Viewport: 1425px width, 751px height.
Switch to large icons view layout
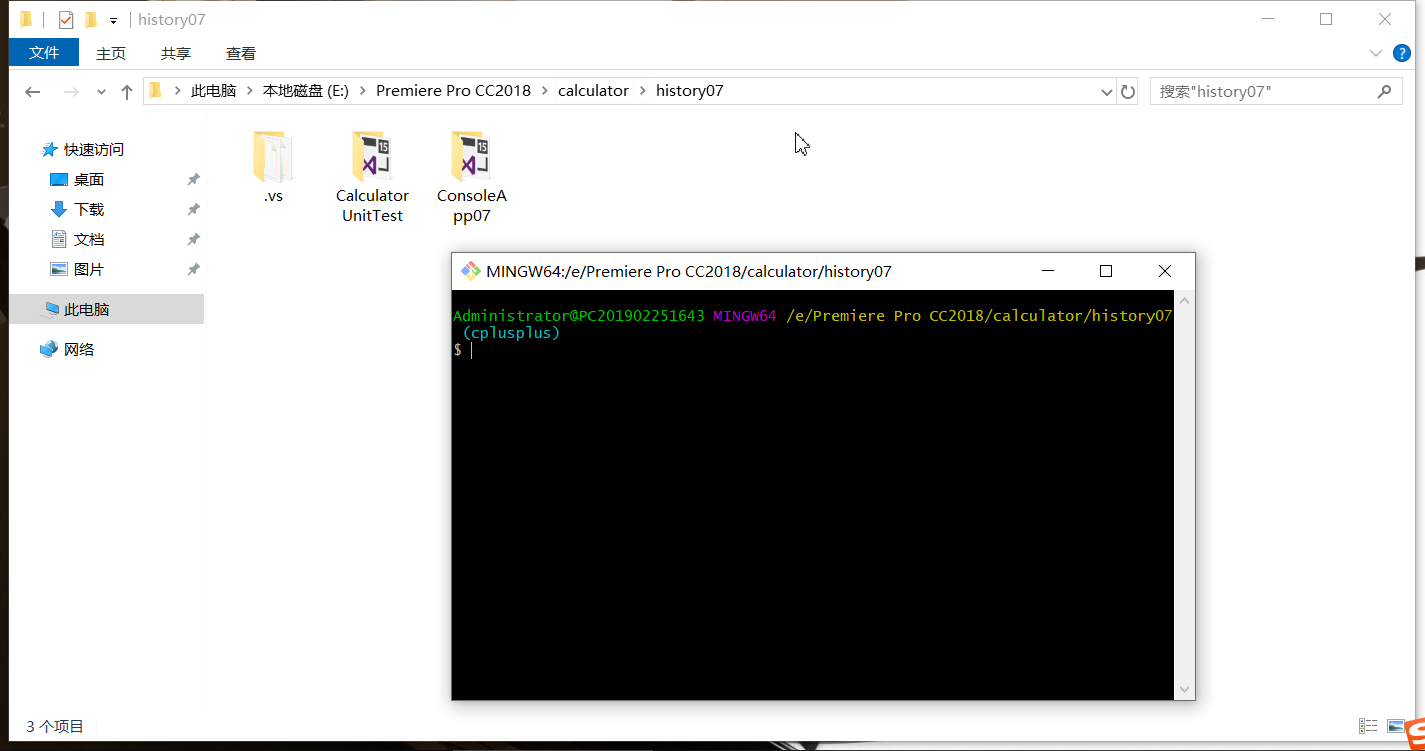pos(1395,726)
